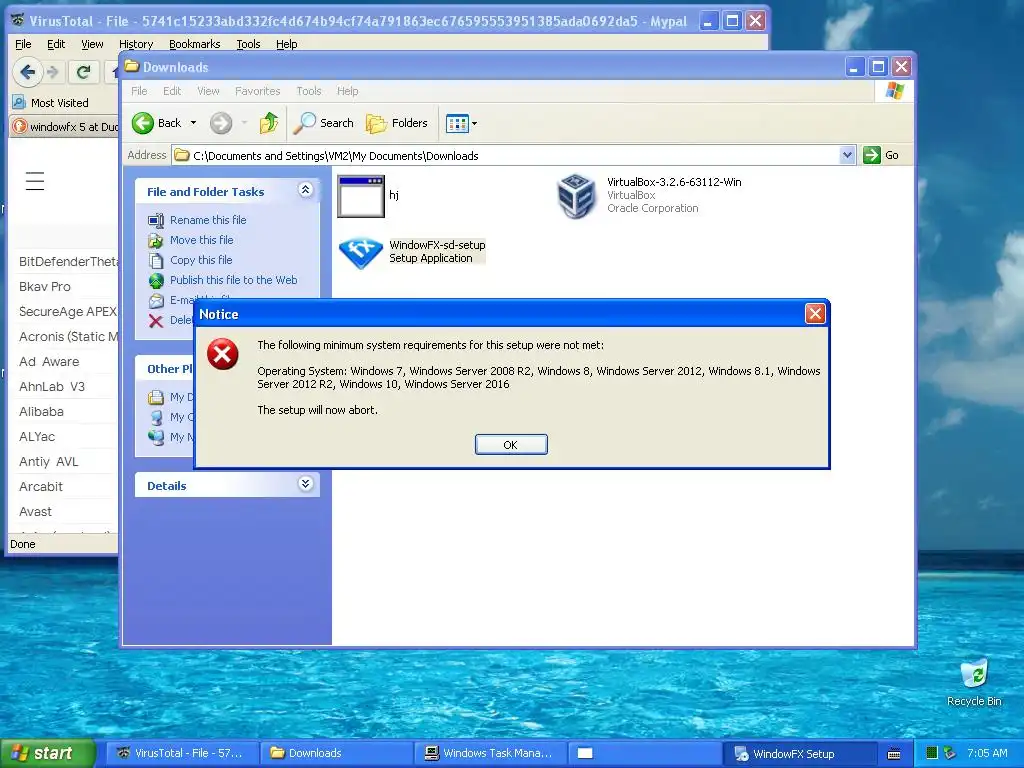Close the Notice error dialog
Screen dimensions: 1024x768
coord(814,314)
